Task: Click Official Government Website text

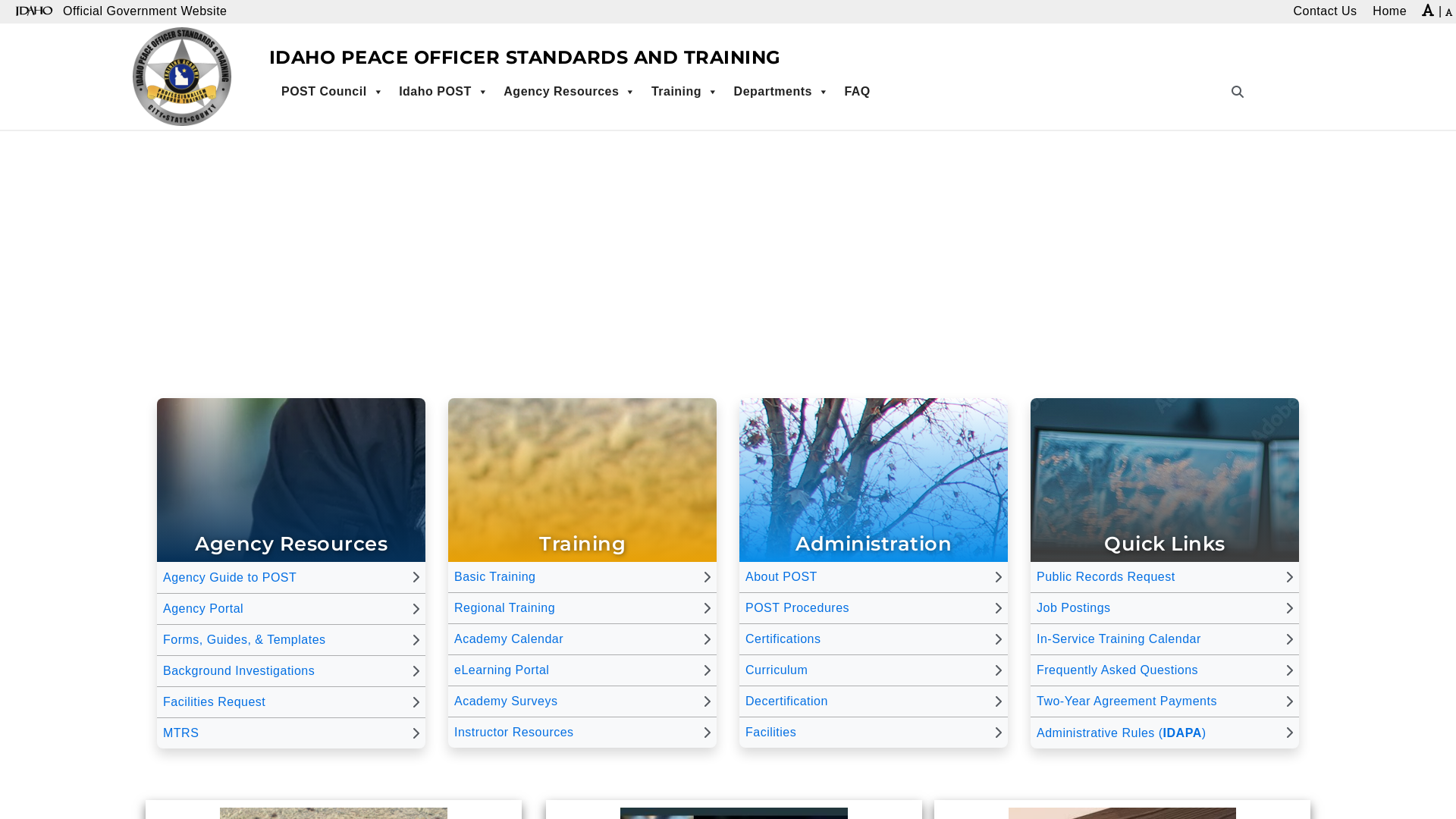Action: [145, 11]
